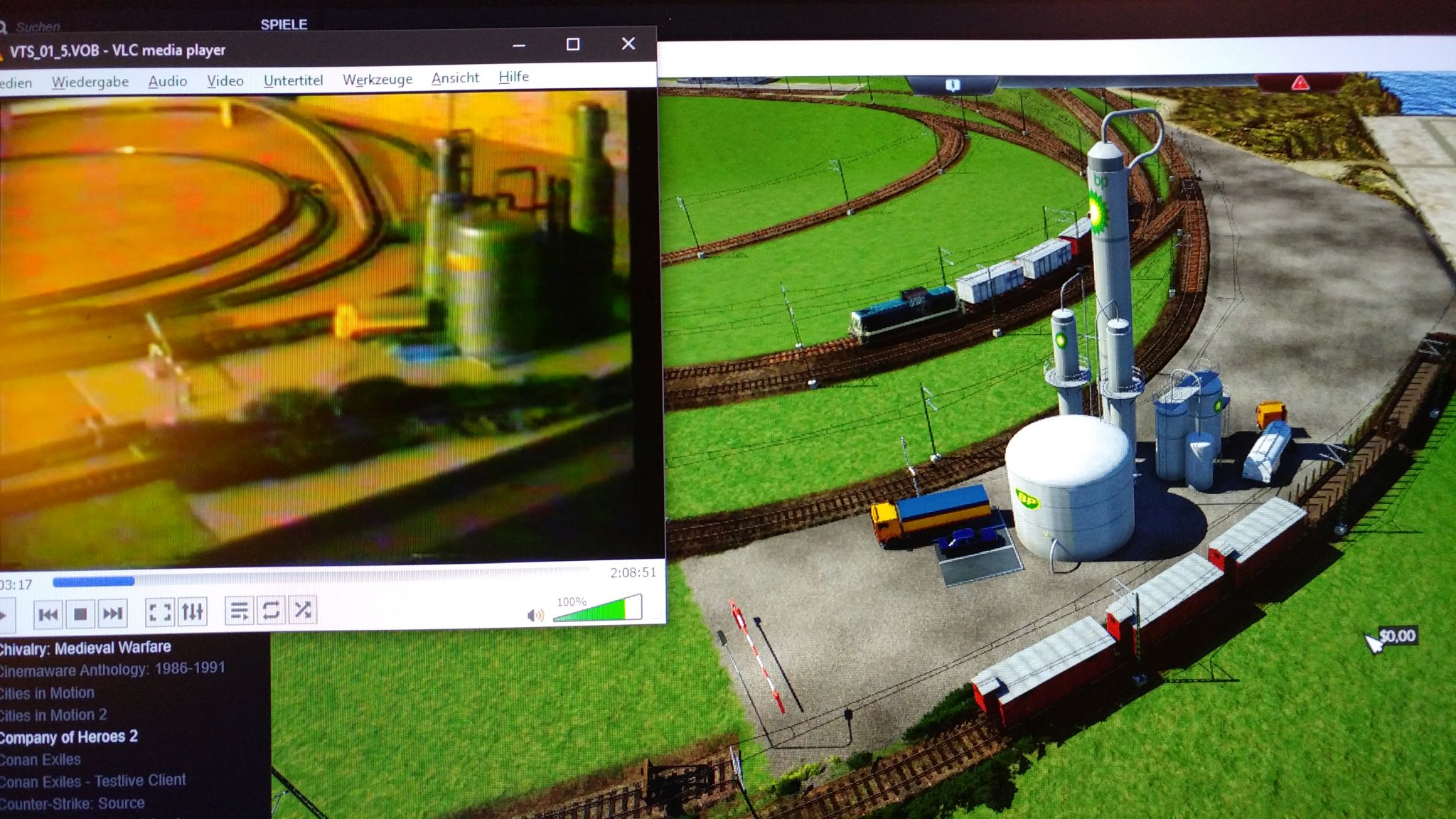
Task: Open extended settings equalizer panel
Action: [x=192, y=611]
